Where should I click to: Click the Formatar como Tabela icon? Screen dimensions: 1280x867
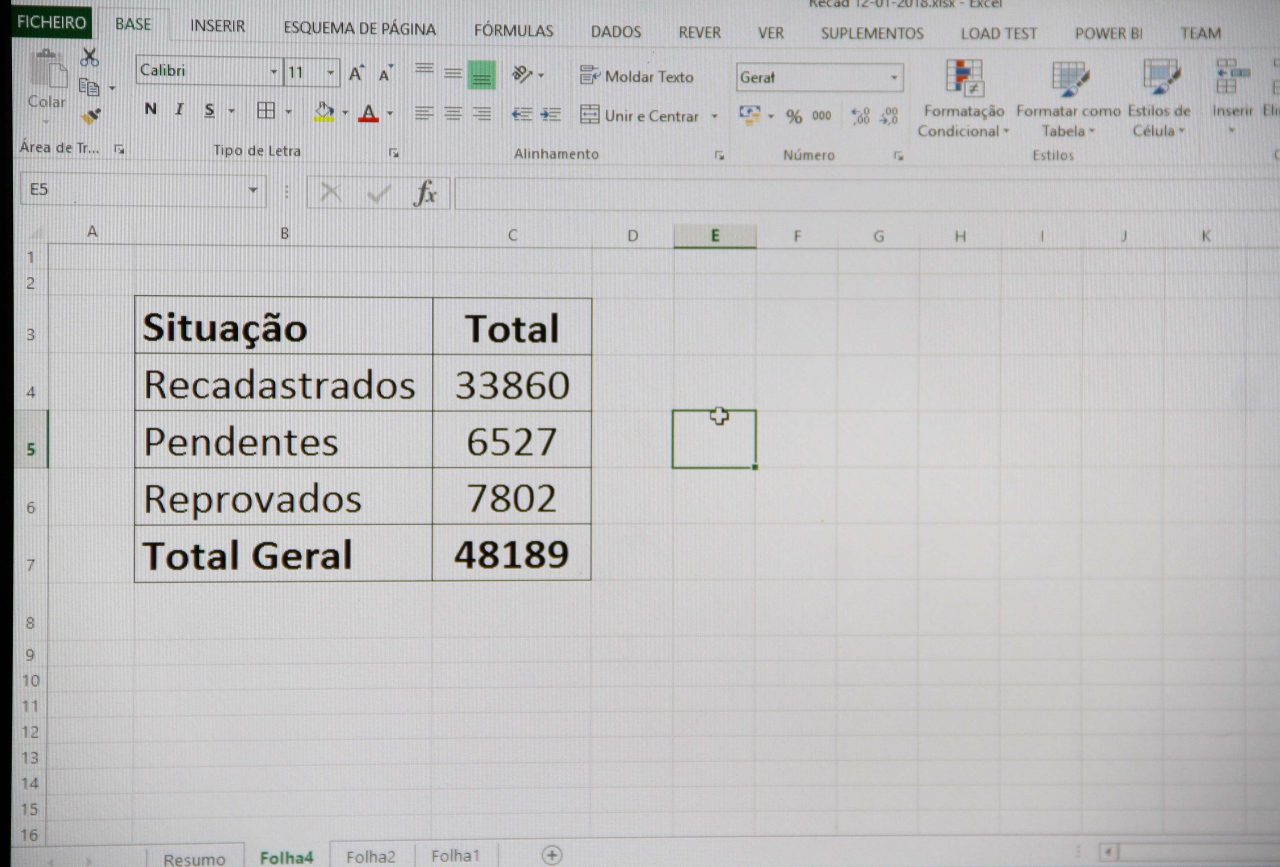1069,99
